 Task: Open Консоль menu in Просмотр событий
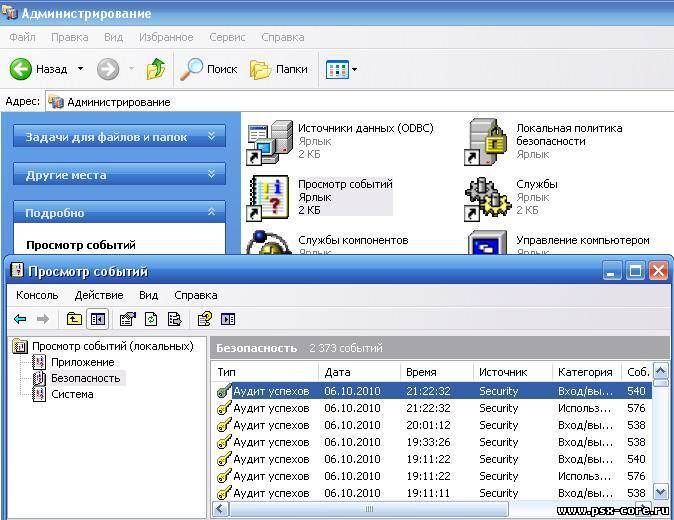click(37, 295)
